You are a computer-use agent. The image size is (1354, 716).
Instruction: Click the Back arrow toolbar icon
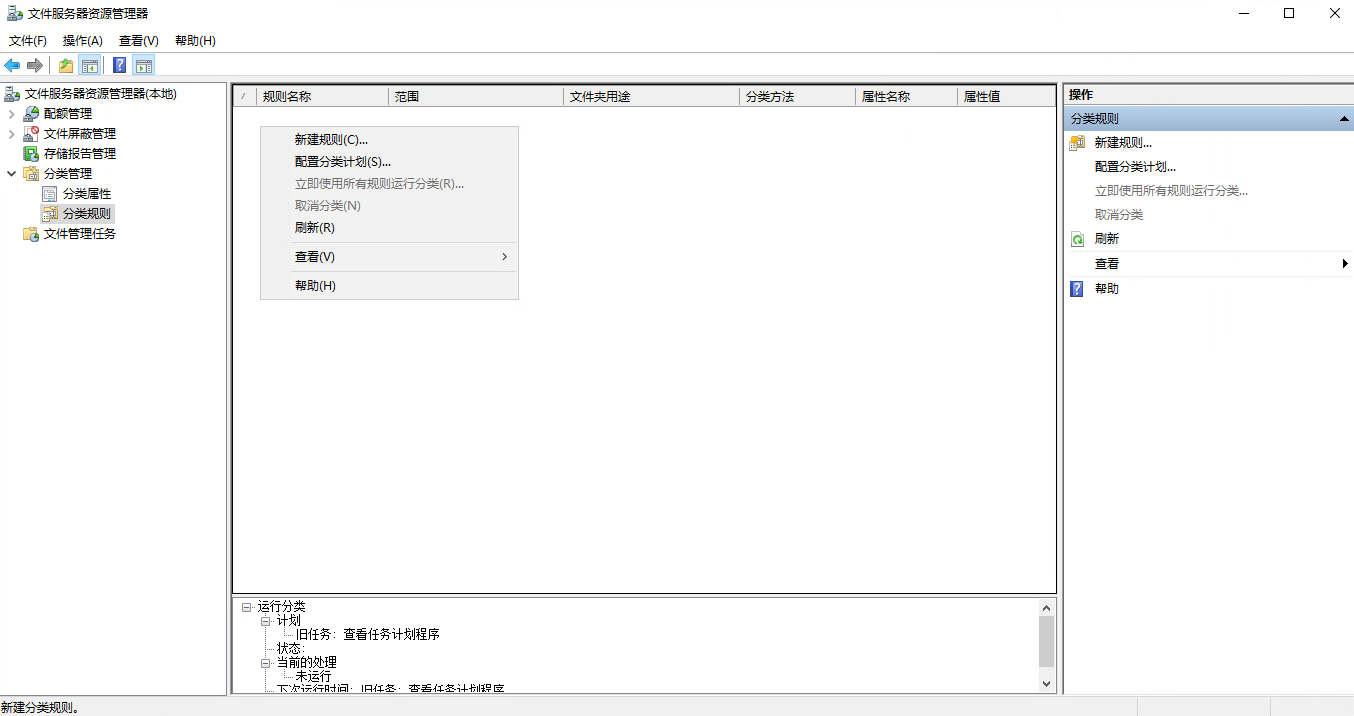(12, 66)
